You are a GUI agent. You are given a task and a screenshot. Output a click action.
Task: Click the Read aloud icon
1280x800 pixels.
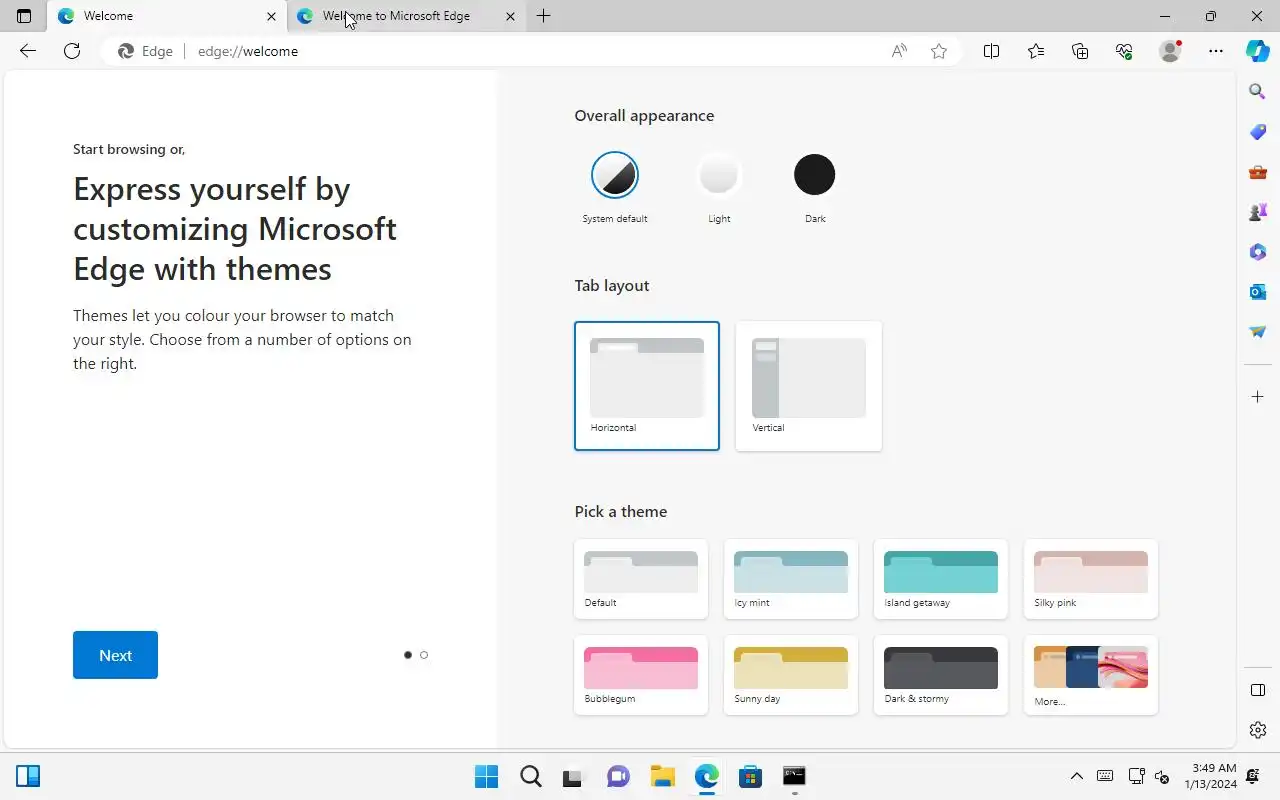[899, 51]
